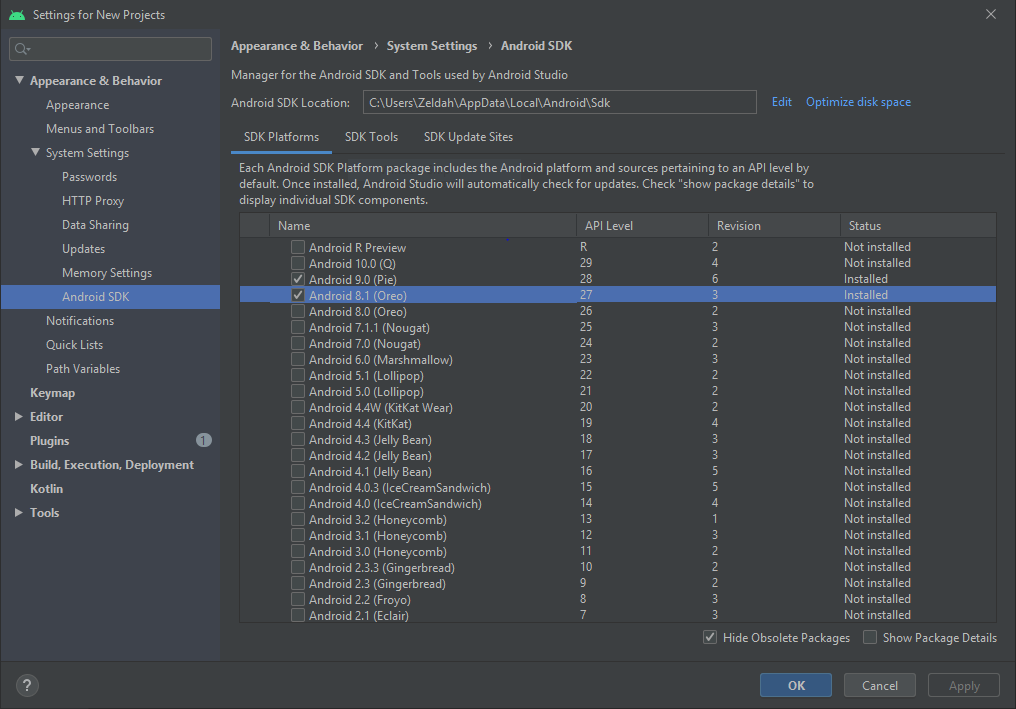Uncheck the Android 9.0 (Pie) checkbox
Viewport: 1016px width, 709px height.
tap(298, 279)
